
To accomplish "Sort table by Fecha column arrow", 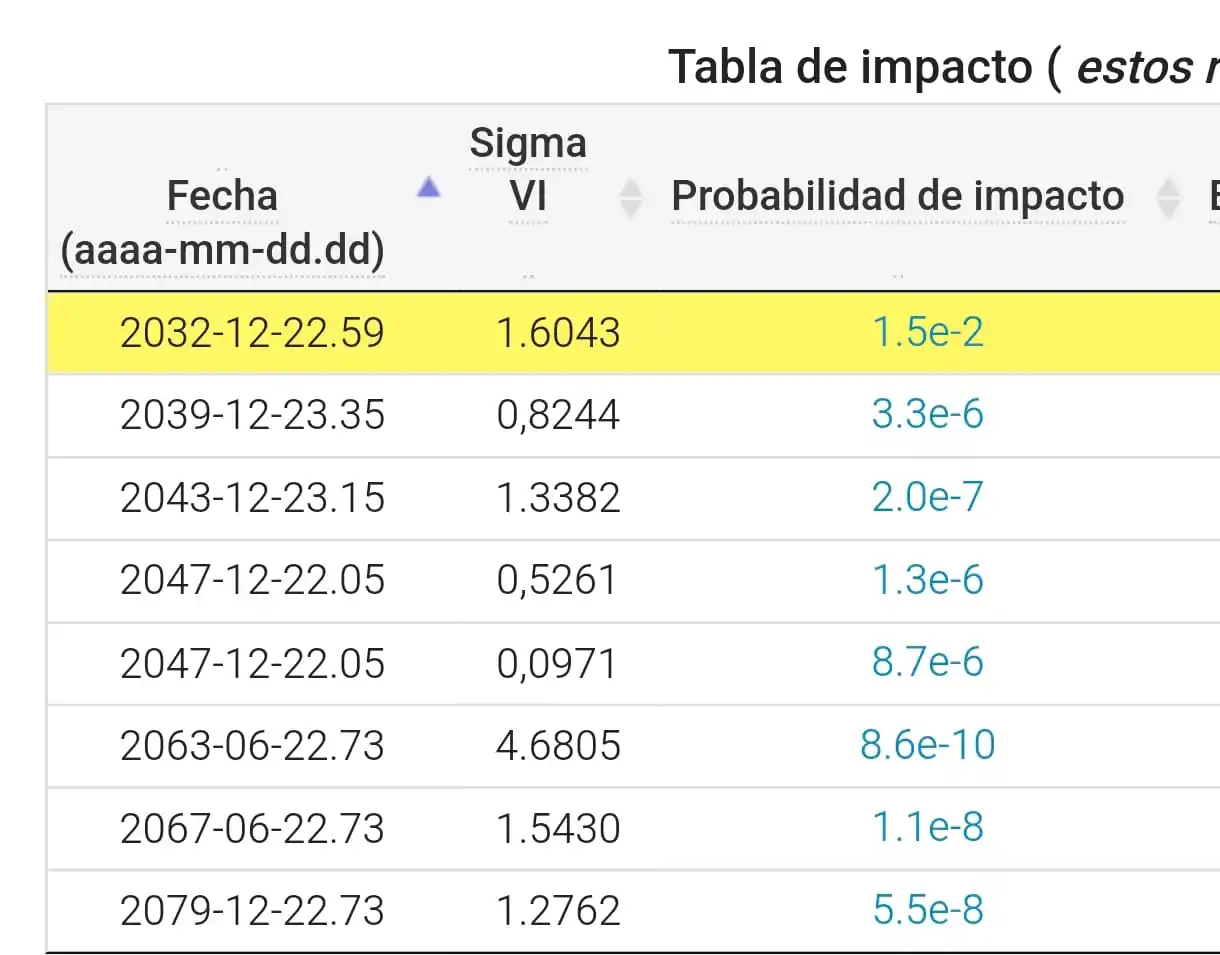I will coord(429,187).
